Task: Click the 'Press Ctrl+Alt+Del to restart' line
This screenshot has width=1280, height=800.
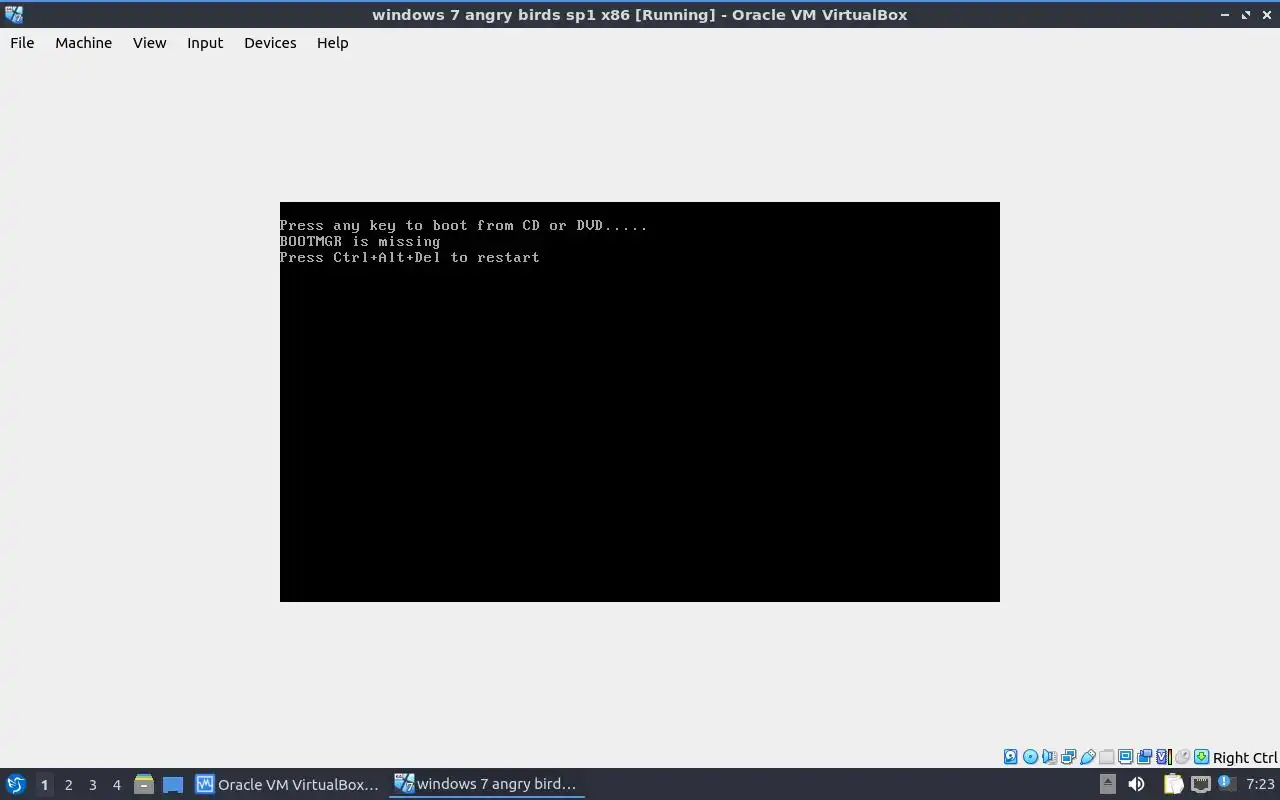Action: point(410,257)
